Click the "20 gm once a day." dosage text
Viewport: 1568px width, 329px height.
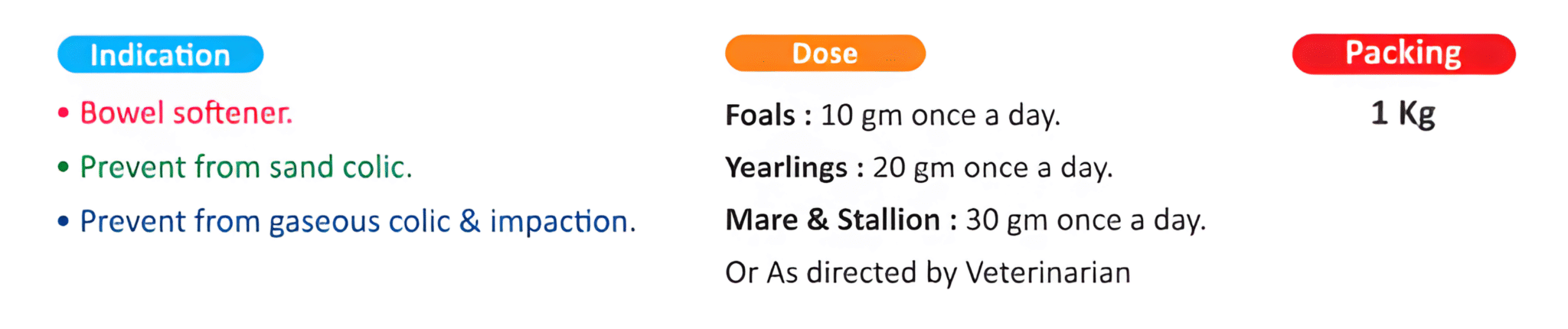[992, 168]
